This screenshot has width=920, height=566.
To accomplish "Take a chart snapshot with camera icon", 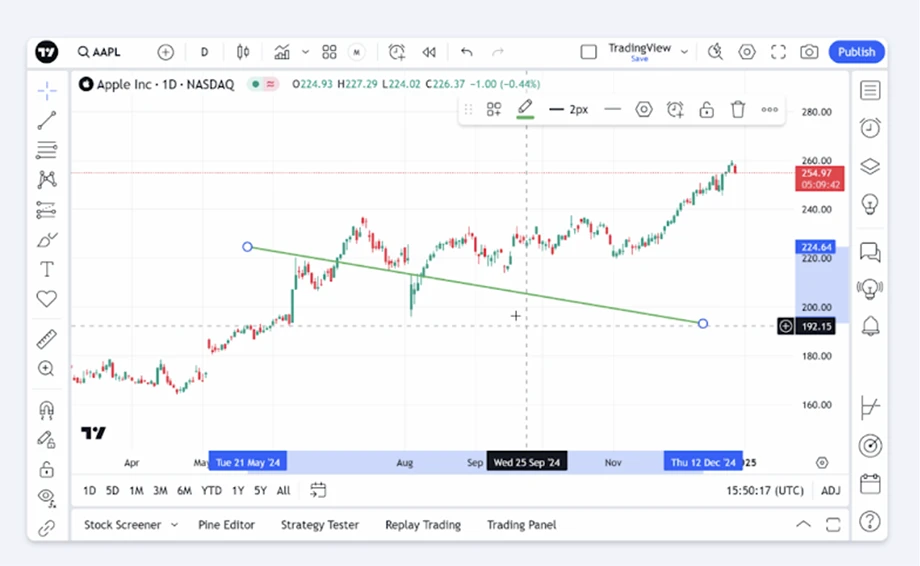I will pyautogui.click(x=809, y=52).
